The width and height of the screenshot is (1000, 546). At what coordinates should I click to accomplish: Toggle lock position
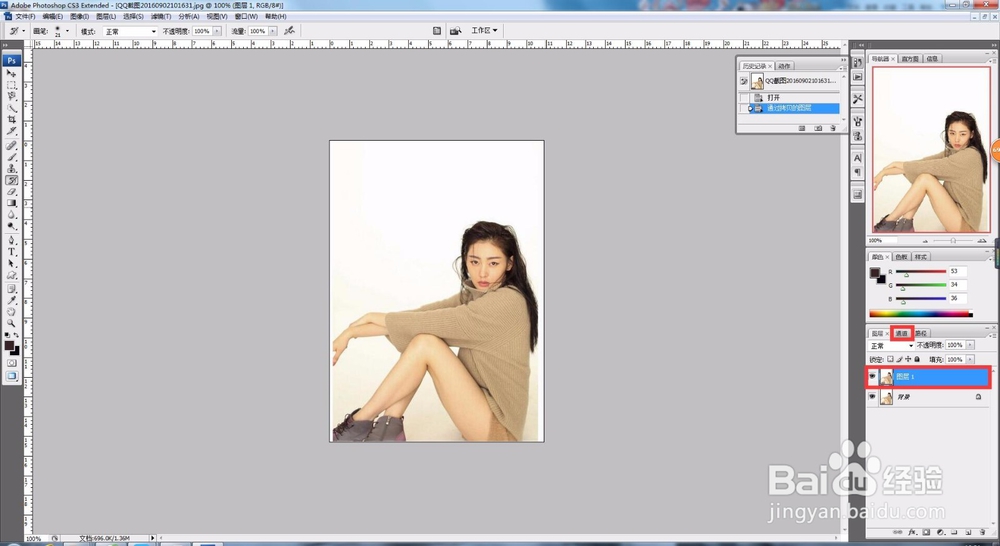click(908, 359)
